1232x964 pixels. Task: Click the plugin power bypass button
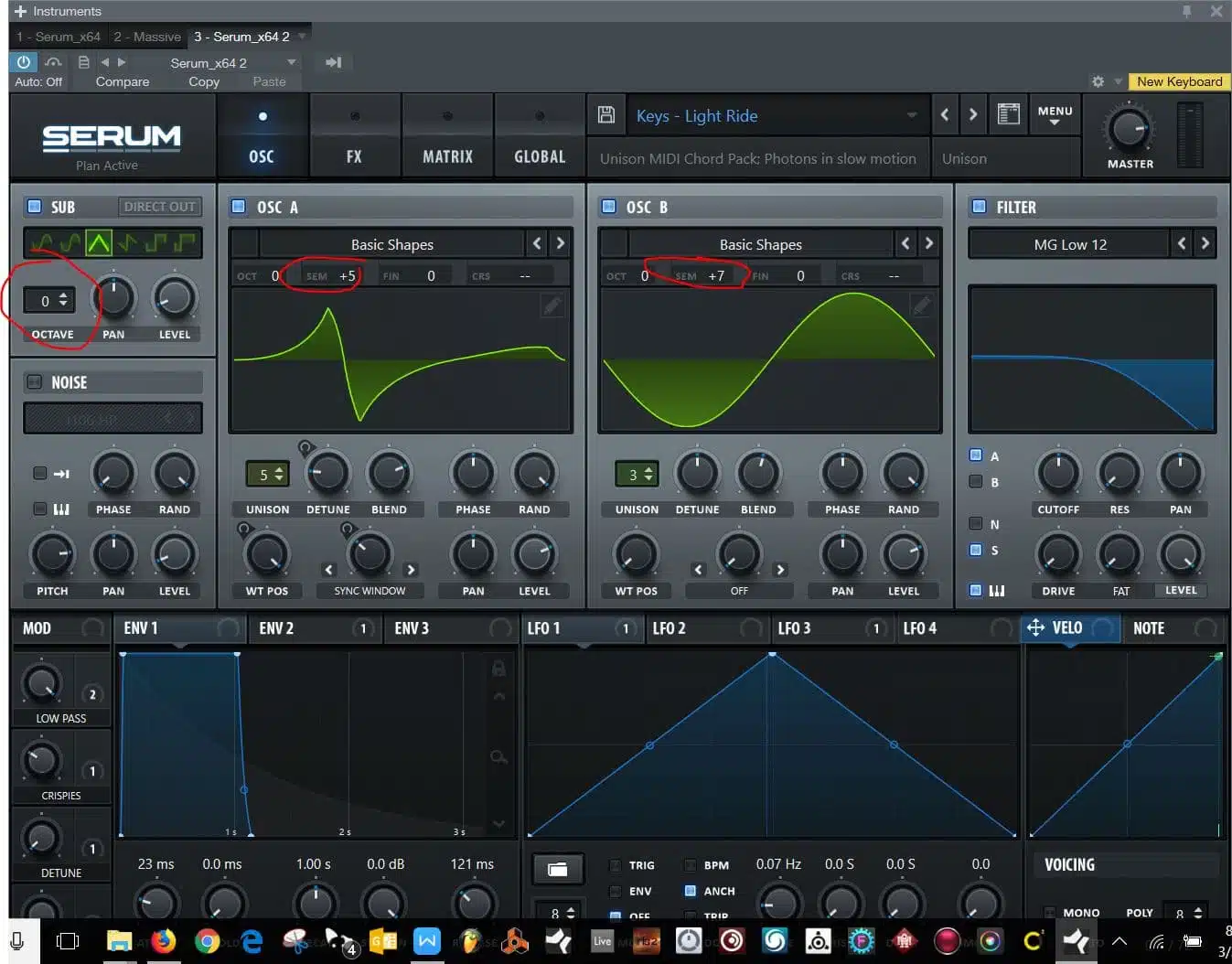point(24,62)
